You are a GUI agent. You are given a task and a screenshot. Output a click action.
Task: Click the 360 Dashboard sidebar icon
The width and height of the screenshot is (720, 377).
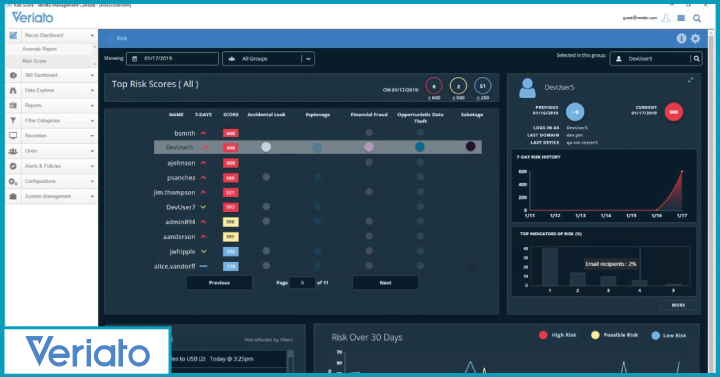coord(13,75)
